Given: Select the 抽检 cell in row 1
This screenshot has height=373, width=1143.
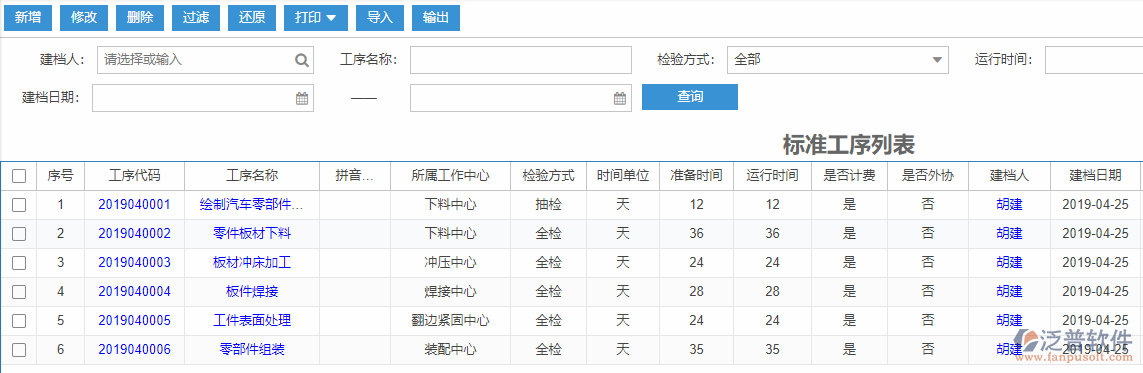Looking at the screenshot, I should pos(548,205).
